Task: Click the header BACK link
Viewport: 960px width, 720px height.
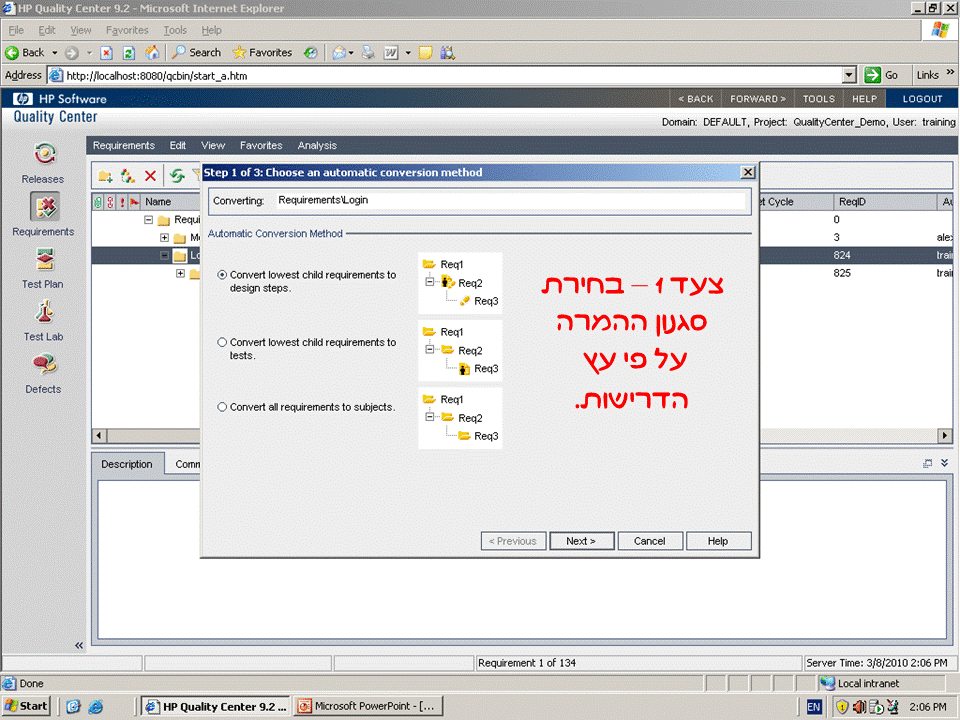Action: coord(696,99)
